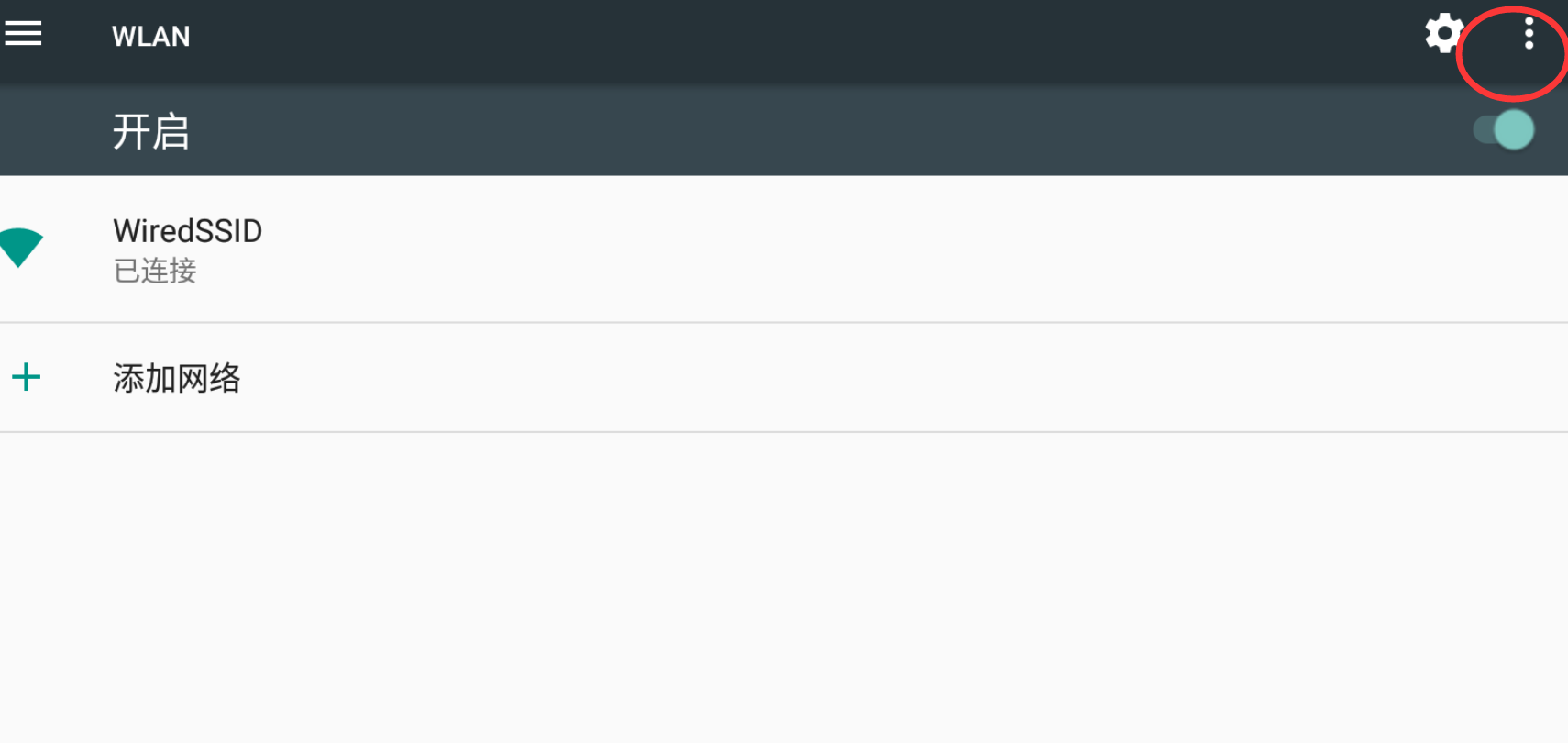The image size is (1568, 743).
Task: Tap the 开启 status label
Action: pyautogui.click(x=150, y=131)
